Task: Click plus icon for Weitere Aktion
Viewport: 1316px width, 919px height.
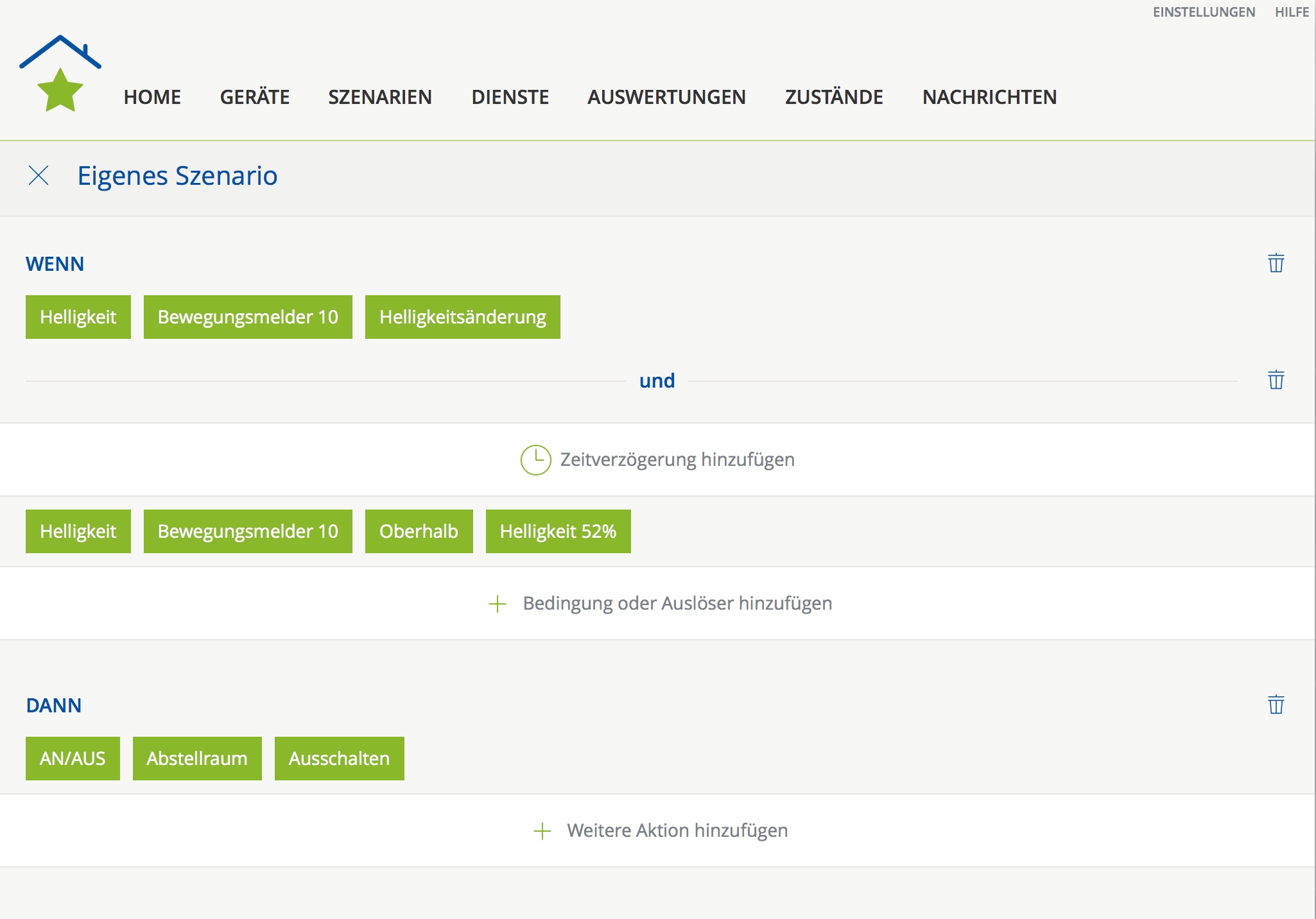Action: click(542, 831)
